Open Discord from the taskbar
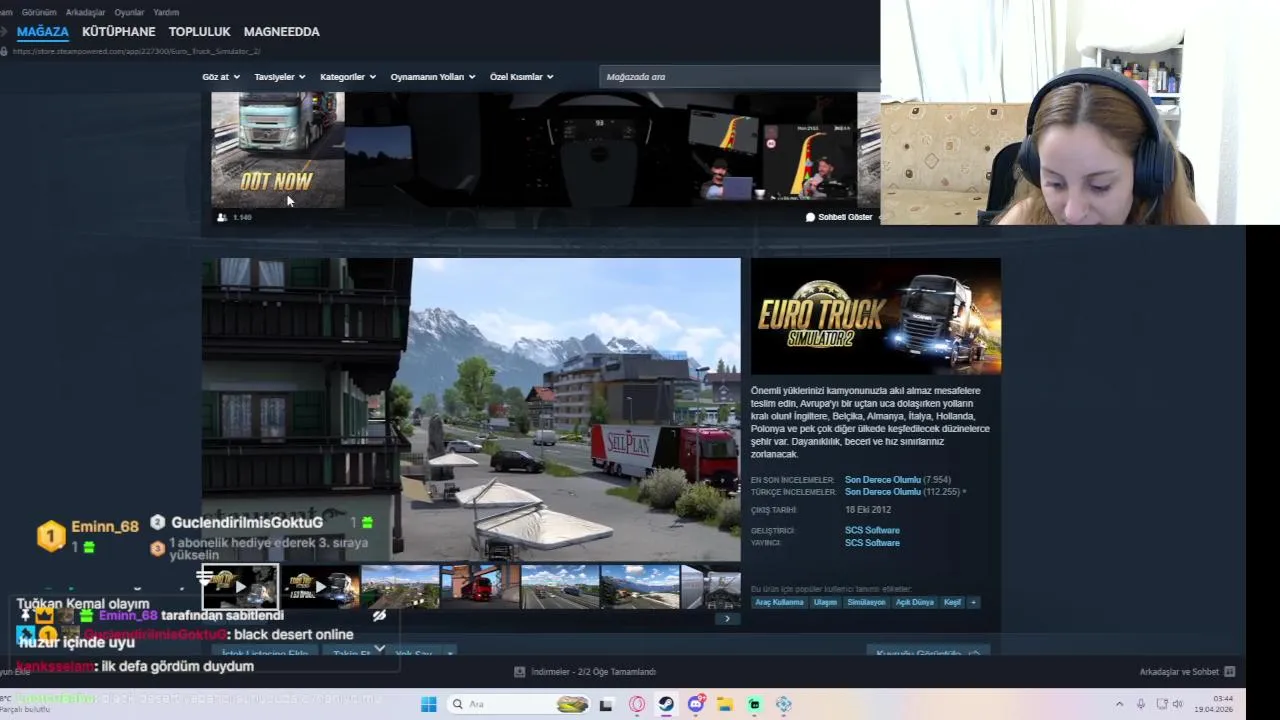Screen dimensions: 1280x720 coord(696,704)
